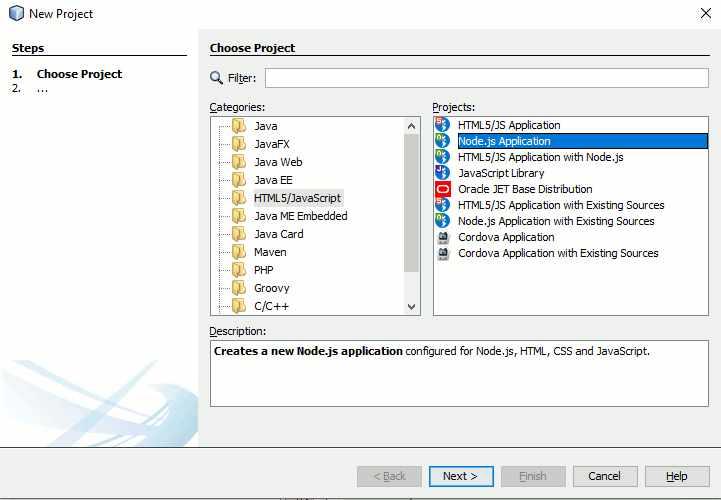Choose HTML5/JS Application project type
721x500 pixels.
tap(509, 125)
